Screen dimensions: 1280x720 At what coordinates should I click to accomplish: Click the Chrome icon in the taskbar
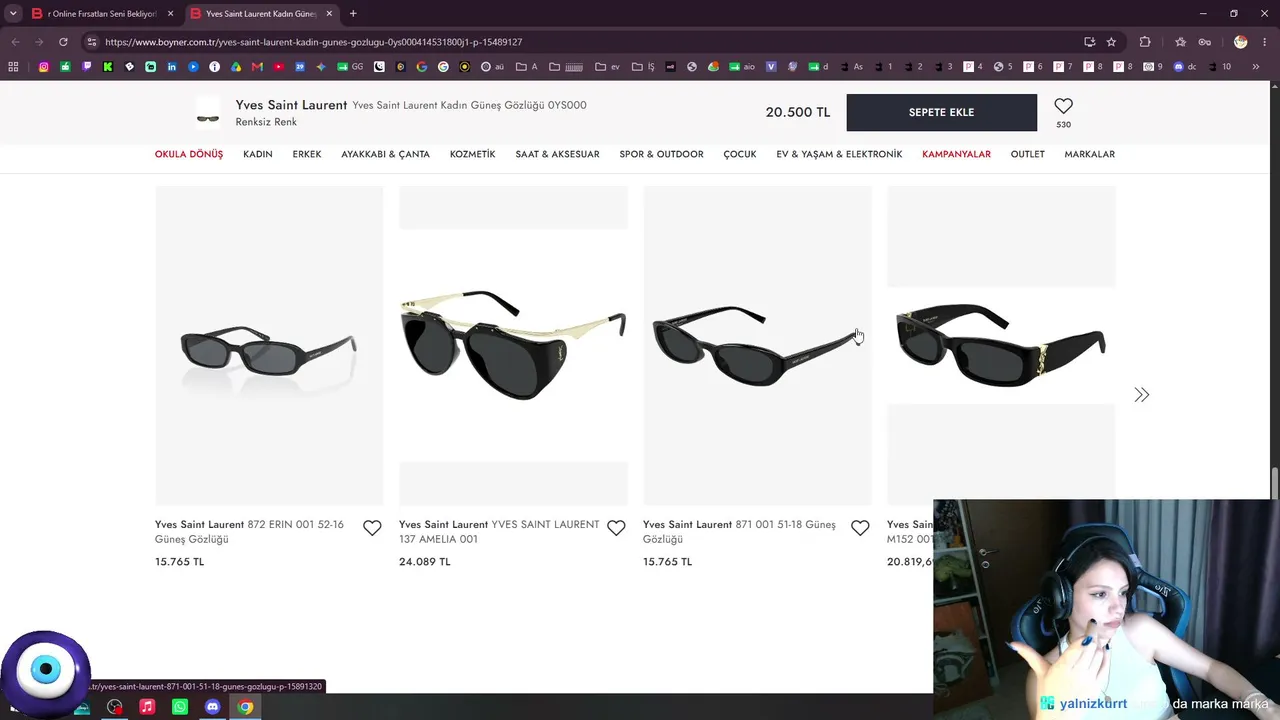245,707
